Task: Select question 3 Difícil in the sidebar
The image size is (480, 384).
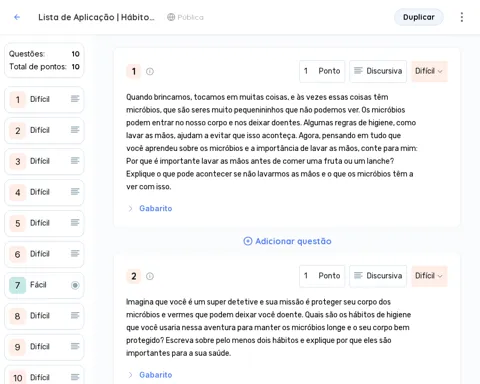Action: click(44, 161)
